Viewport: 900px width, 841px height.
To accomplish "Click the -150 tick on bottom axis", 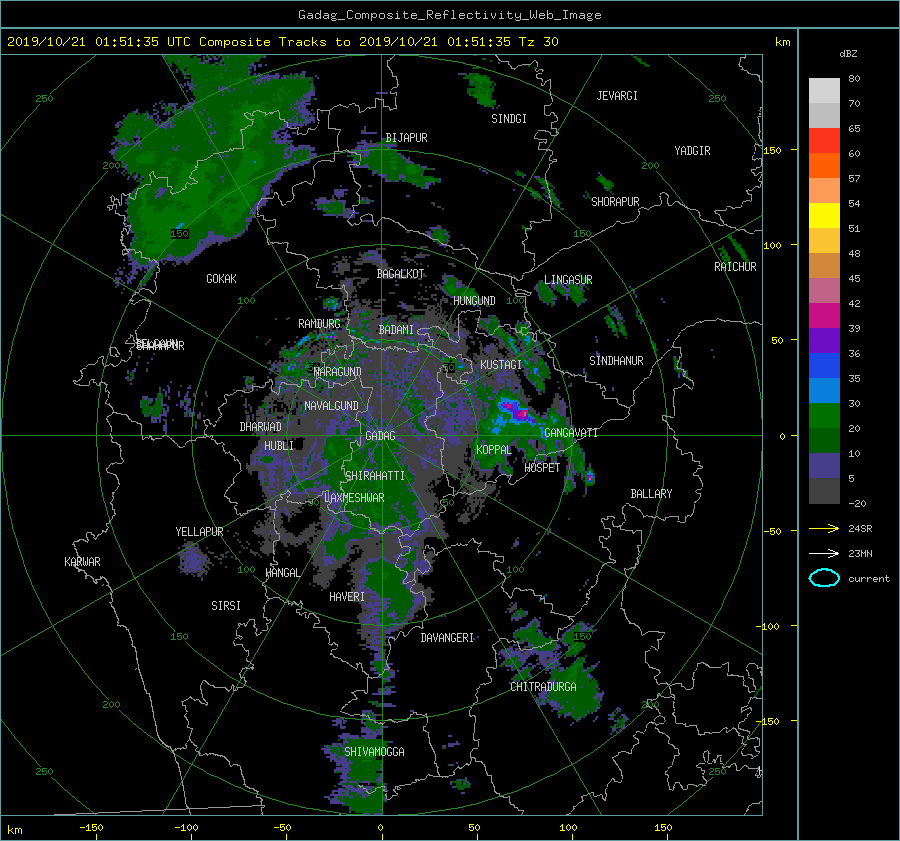I will pyautogui.click(x=91, y=827).
